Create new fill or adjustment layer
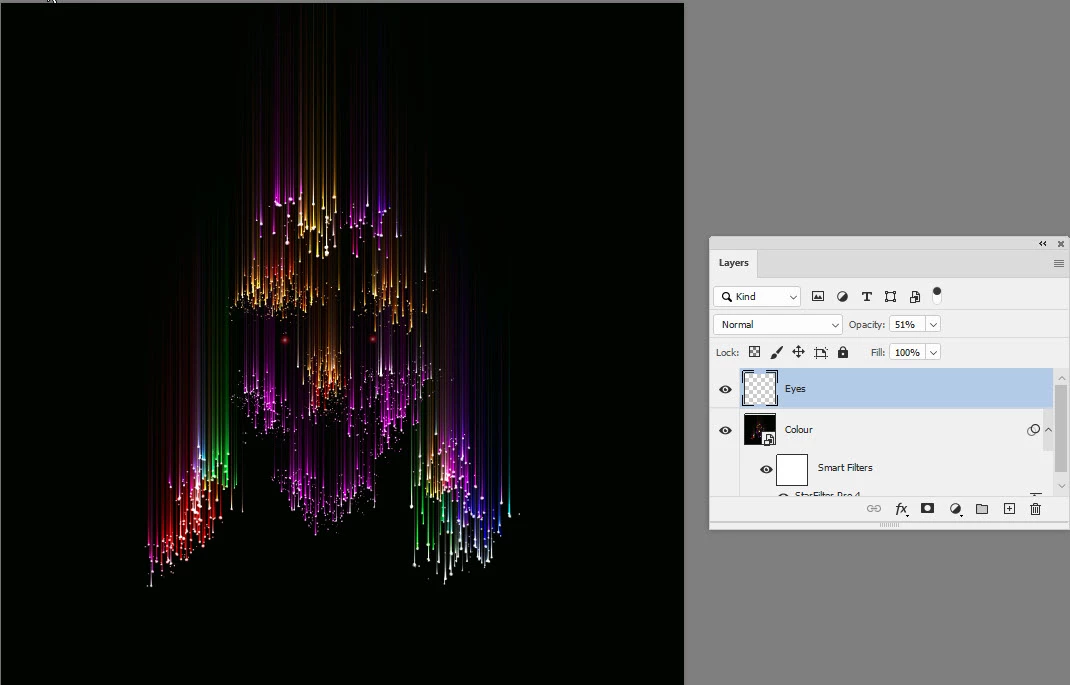The height and width of the screenshot is (685, 1070). [955, 508]
